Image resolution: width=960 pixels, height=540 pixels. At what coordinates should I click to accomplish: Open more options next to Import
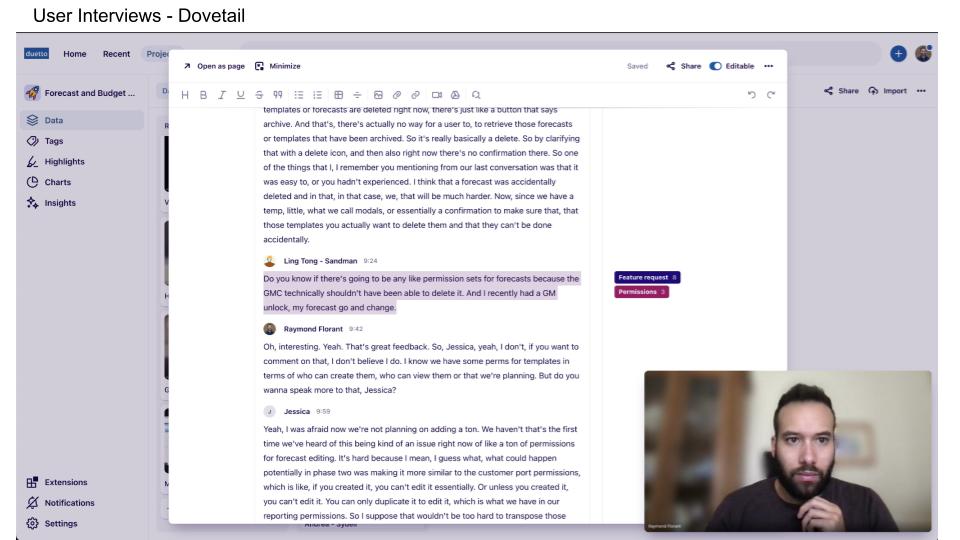(x=921, y=91)
